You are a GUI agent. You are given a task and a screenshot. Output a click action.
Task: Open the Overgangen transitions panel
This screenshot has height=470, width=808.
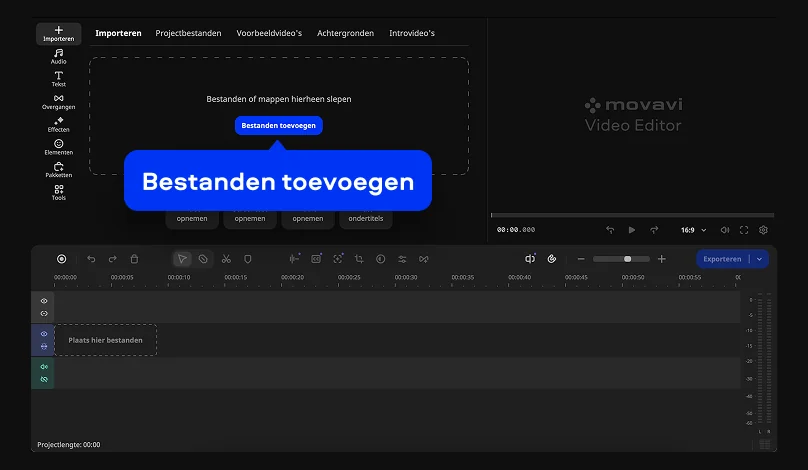(x=58, y=102)
